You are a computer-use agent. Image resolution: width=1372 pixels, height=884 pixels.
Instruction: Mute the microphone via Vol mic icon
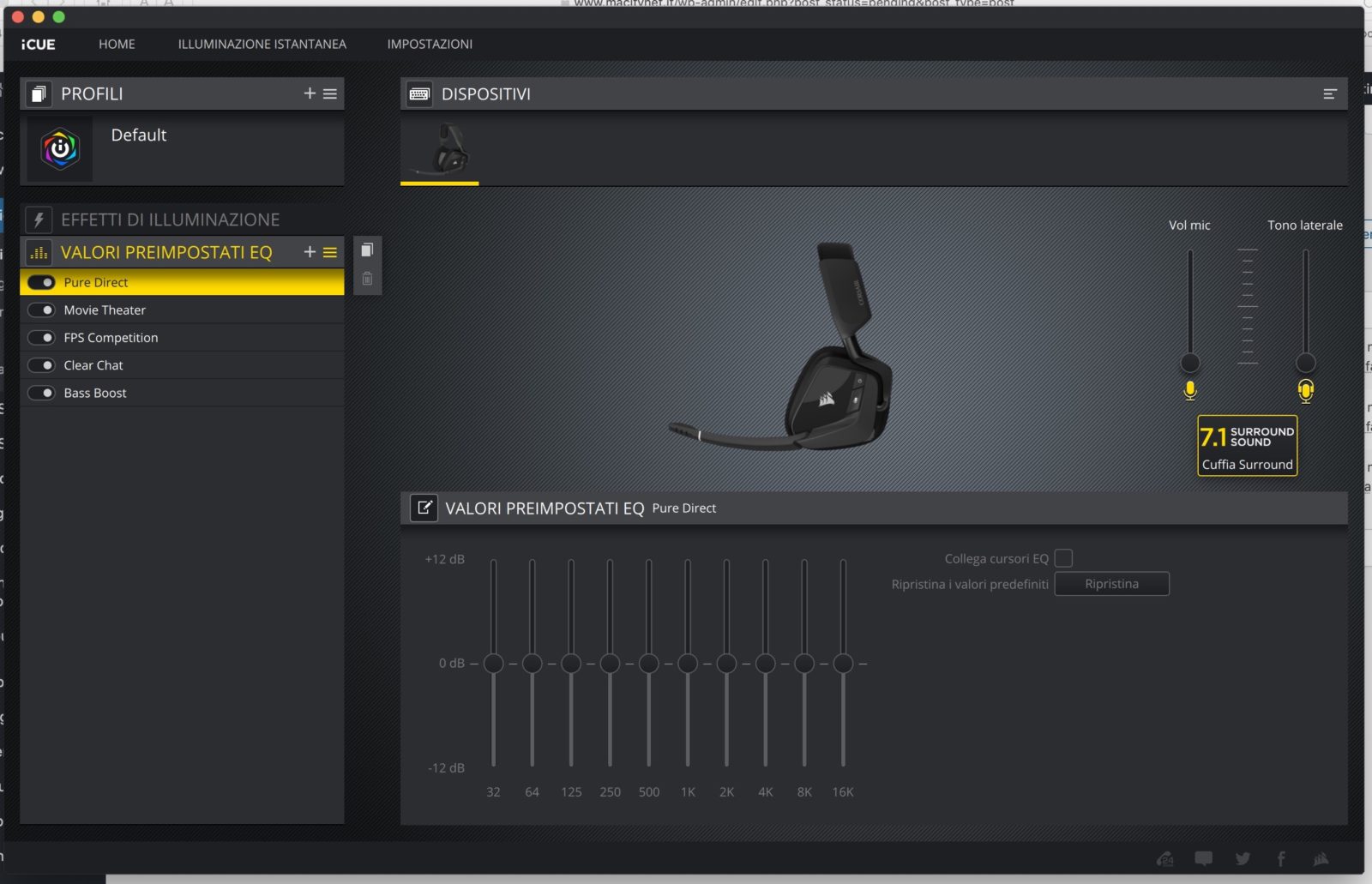1190,391
